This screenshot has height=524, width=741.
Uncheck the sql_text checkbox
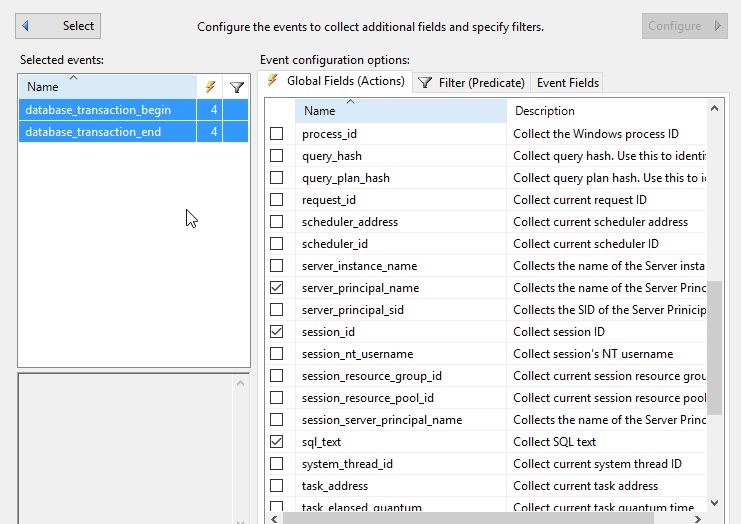[x=277, y=442]
